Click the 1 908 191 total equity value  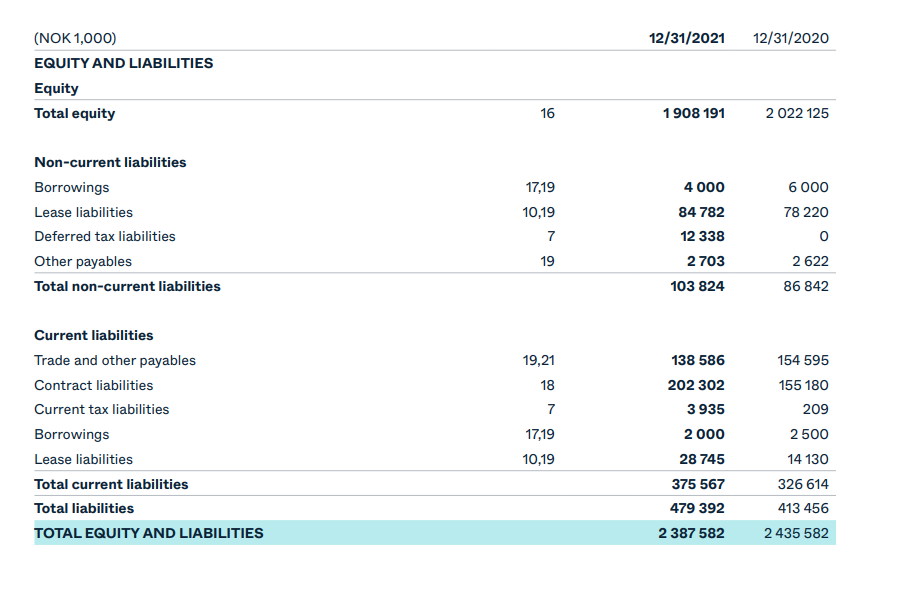click(x=694, y=114)
